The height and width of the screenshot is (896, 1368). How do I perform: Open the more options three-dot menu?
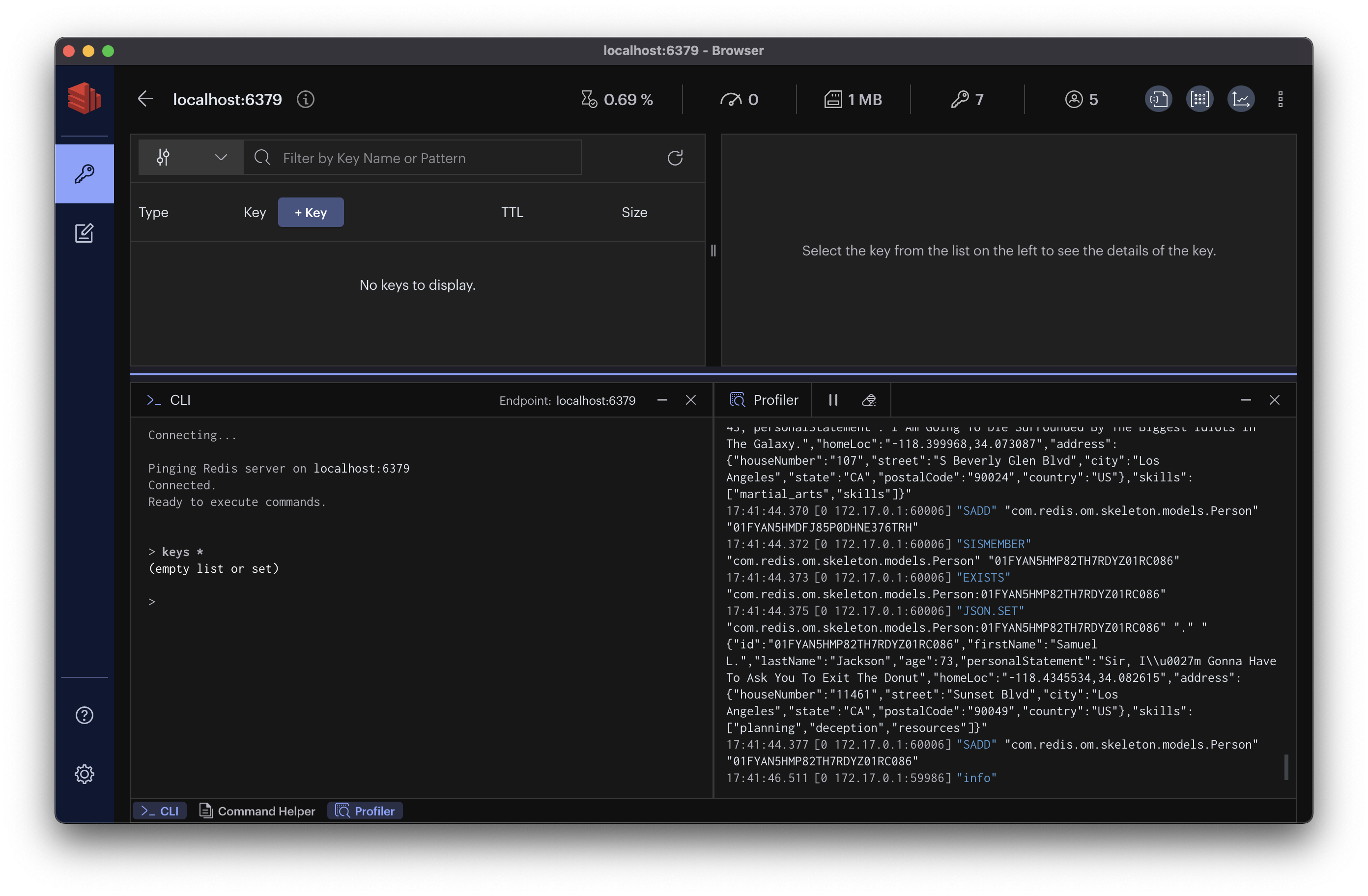click(1281, 99)
